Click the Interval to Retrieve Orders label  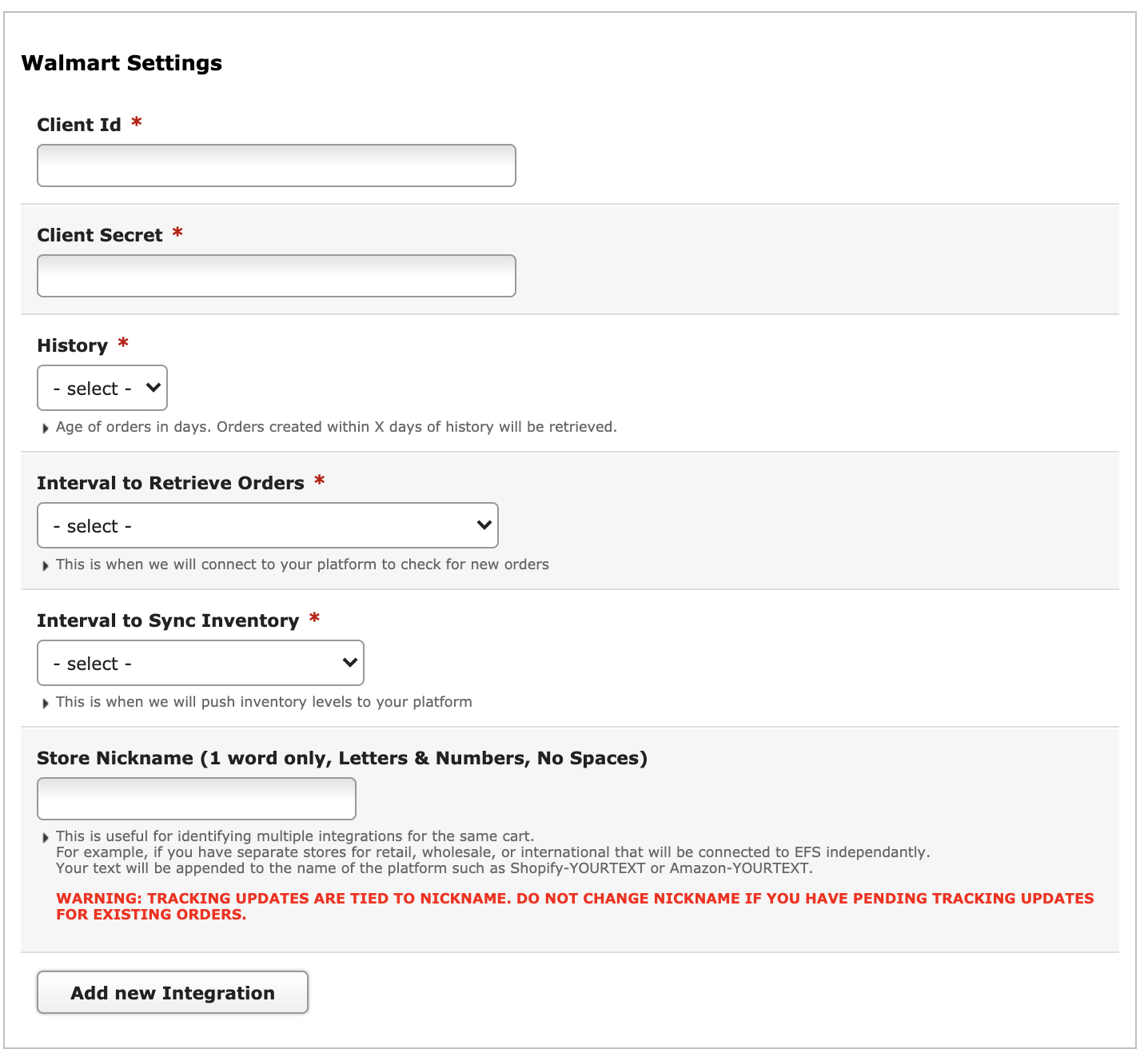[171, 483]
